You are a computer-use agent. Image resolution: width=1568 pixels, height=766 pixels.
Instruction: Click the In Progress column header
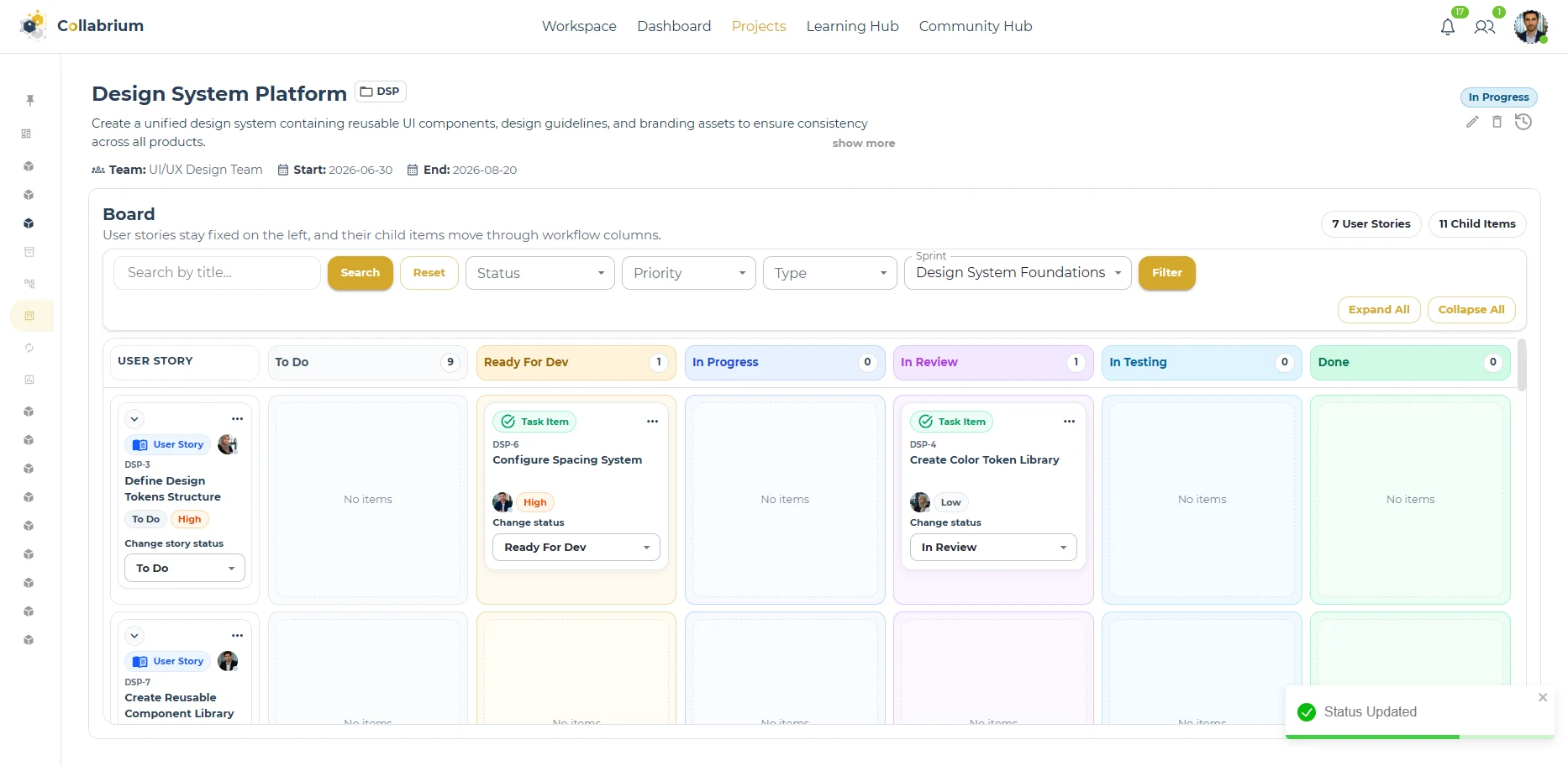[x=785, y=362]
